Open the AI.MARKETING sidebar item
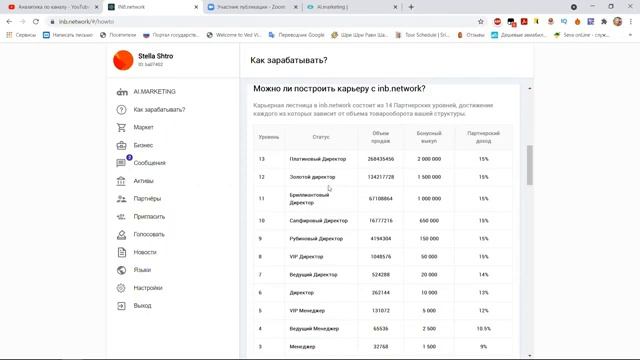 click(154, 92)
